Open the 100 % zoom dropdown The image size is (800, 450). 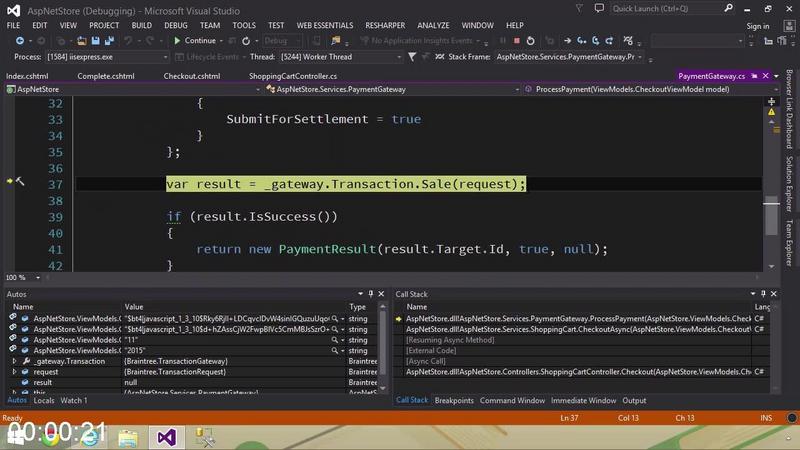pyautogui.click(x=38, y=278)
